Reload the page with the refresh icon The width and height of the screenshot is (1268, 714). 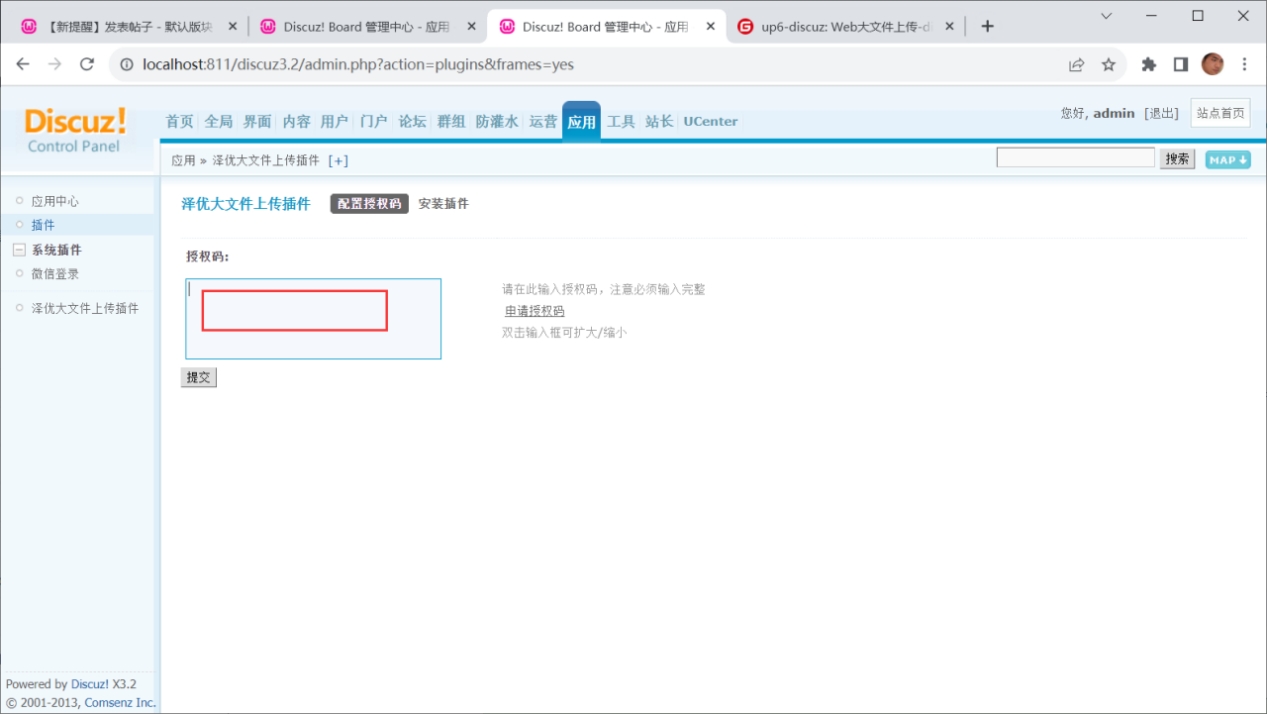click(x=87, y=64)
